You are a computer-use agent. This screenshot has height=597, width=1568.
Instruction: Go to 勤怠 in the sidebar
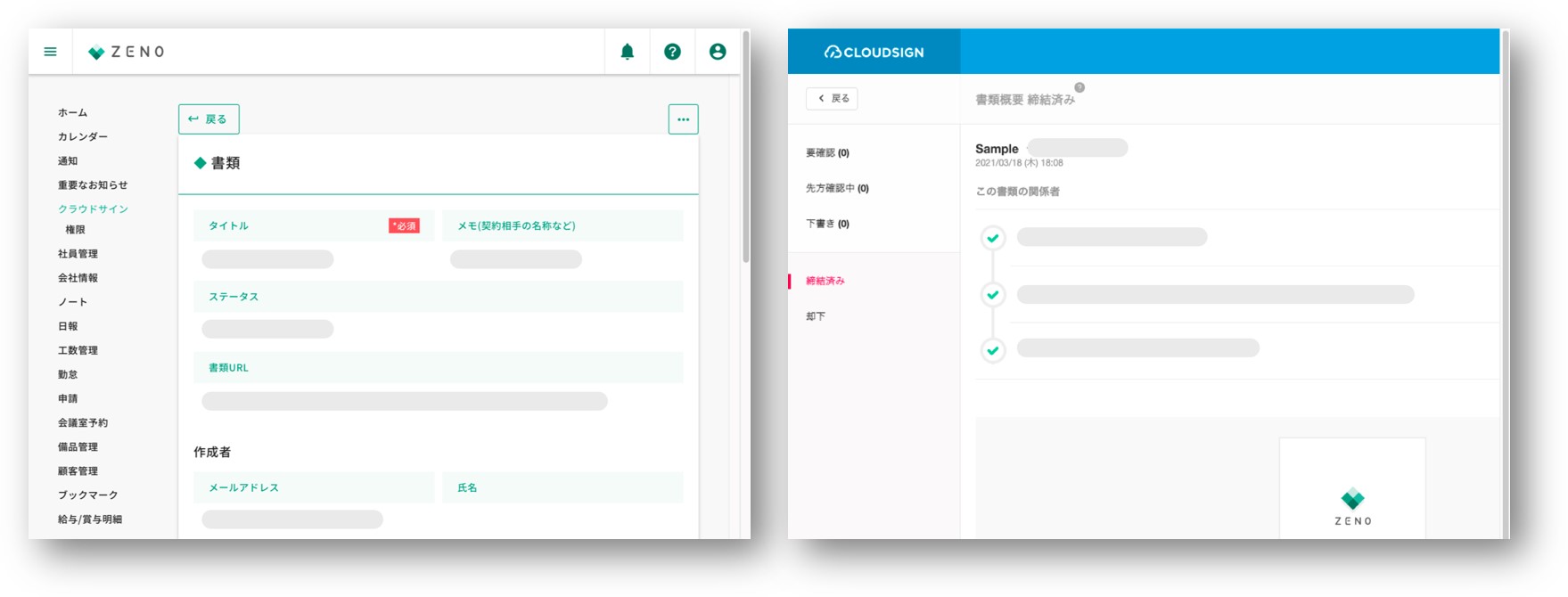click(x=68, y=374)
